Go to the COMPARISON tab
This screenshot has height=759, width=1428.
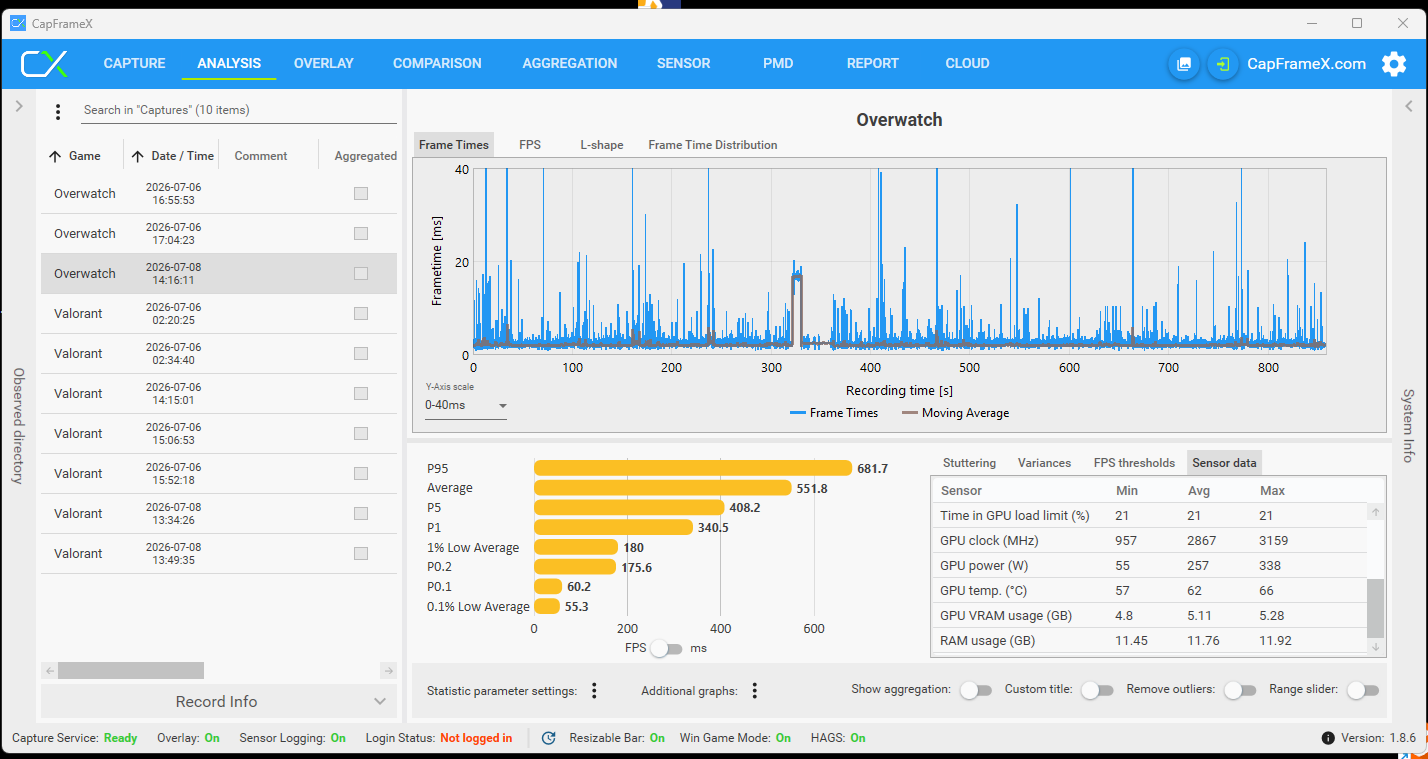[437, 63]
